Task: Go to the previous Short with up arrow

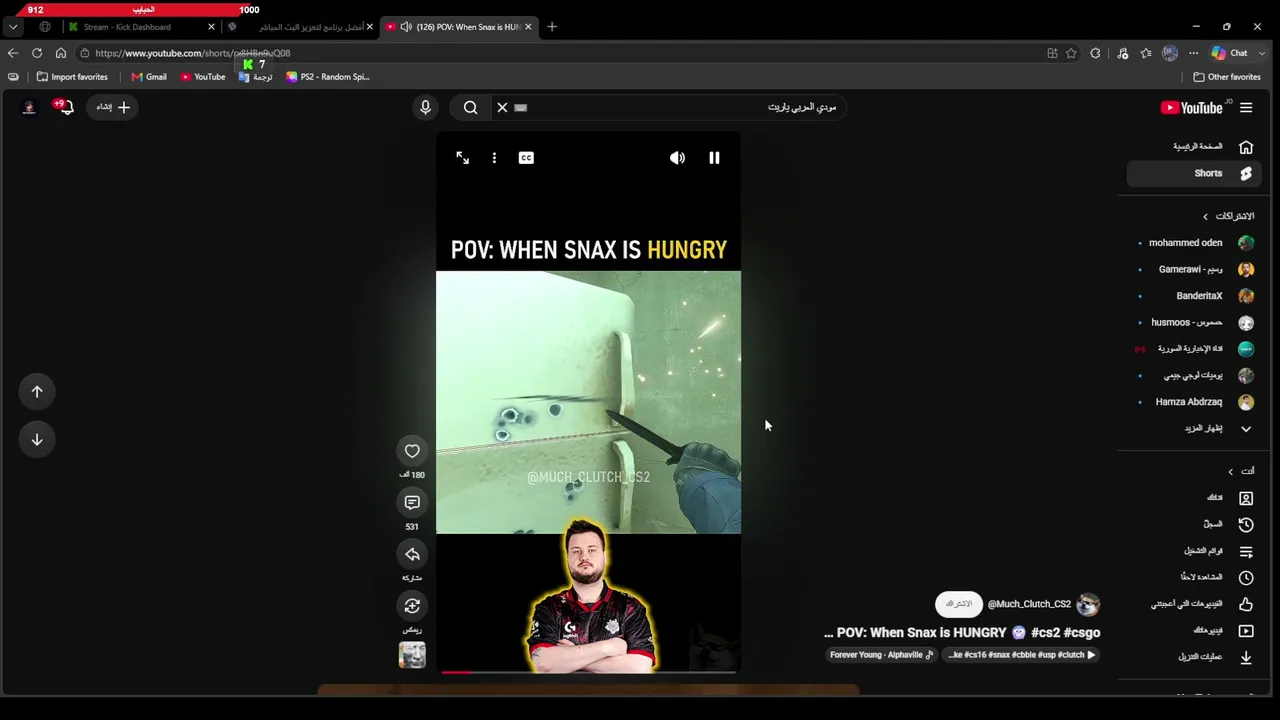Action: pyautogui.click(x=37, y=392)
